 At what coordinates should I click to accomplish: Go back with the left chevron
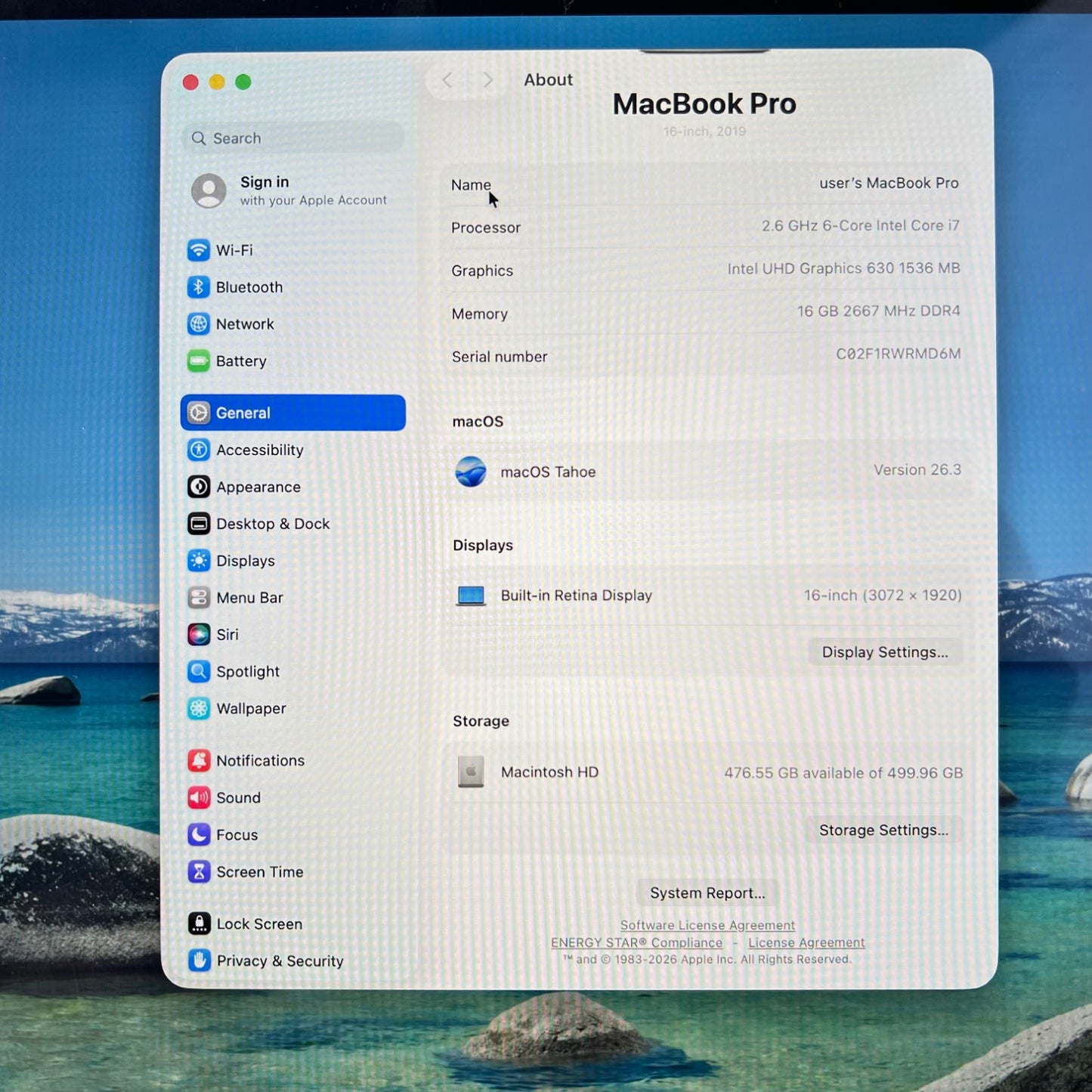(x=447, y=80)
